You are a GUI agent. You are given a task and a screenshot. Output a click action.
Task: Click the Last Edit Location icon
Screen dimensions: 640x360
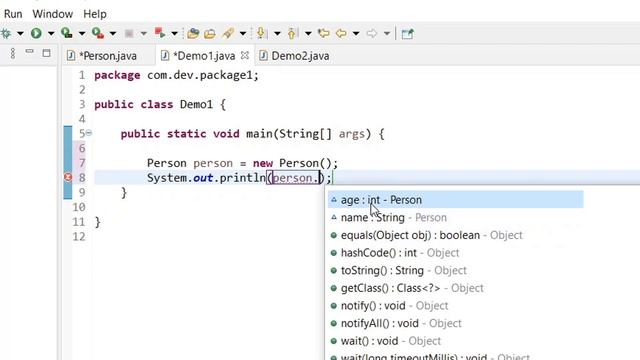coord(324,33)
